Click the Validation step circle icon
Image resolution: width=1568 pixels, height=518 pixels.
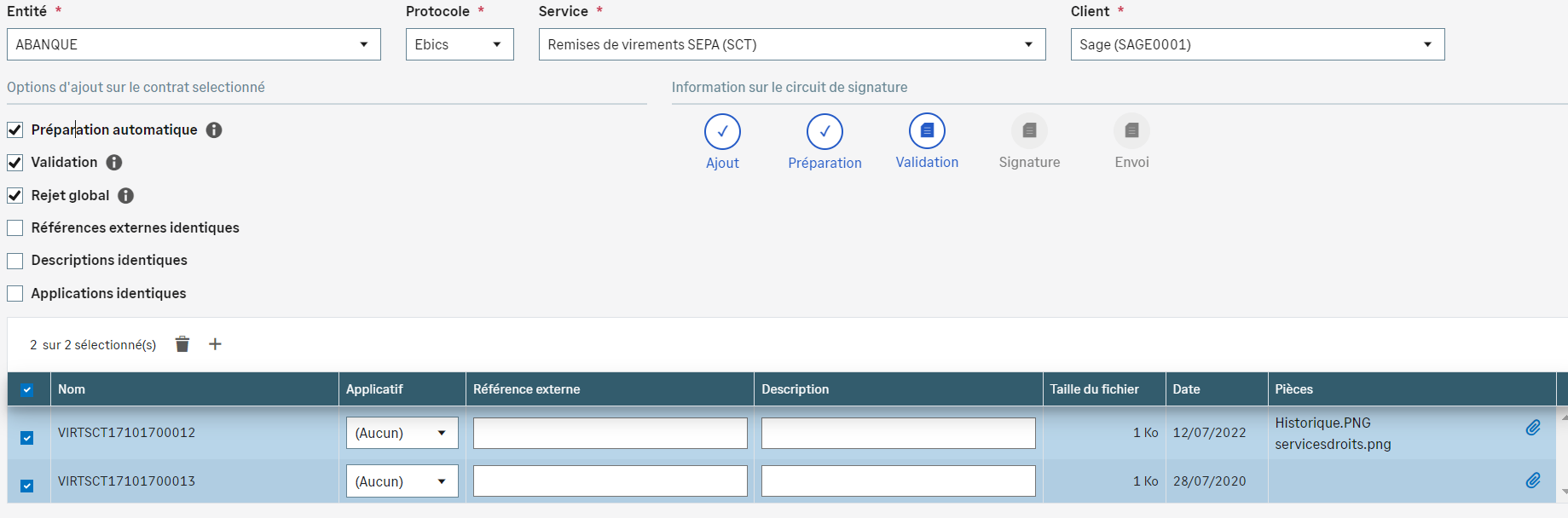927,130
